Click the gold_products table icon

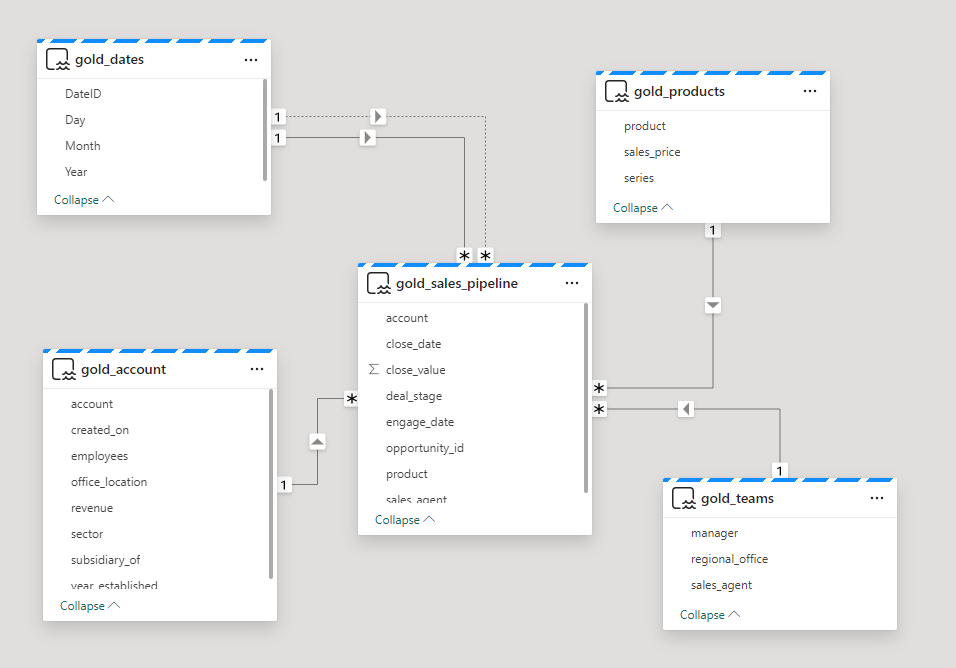pyautogui.click(x=616, y=91)
